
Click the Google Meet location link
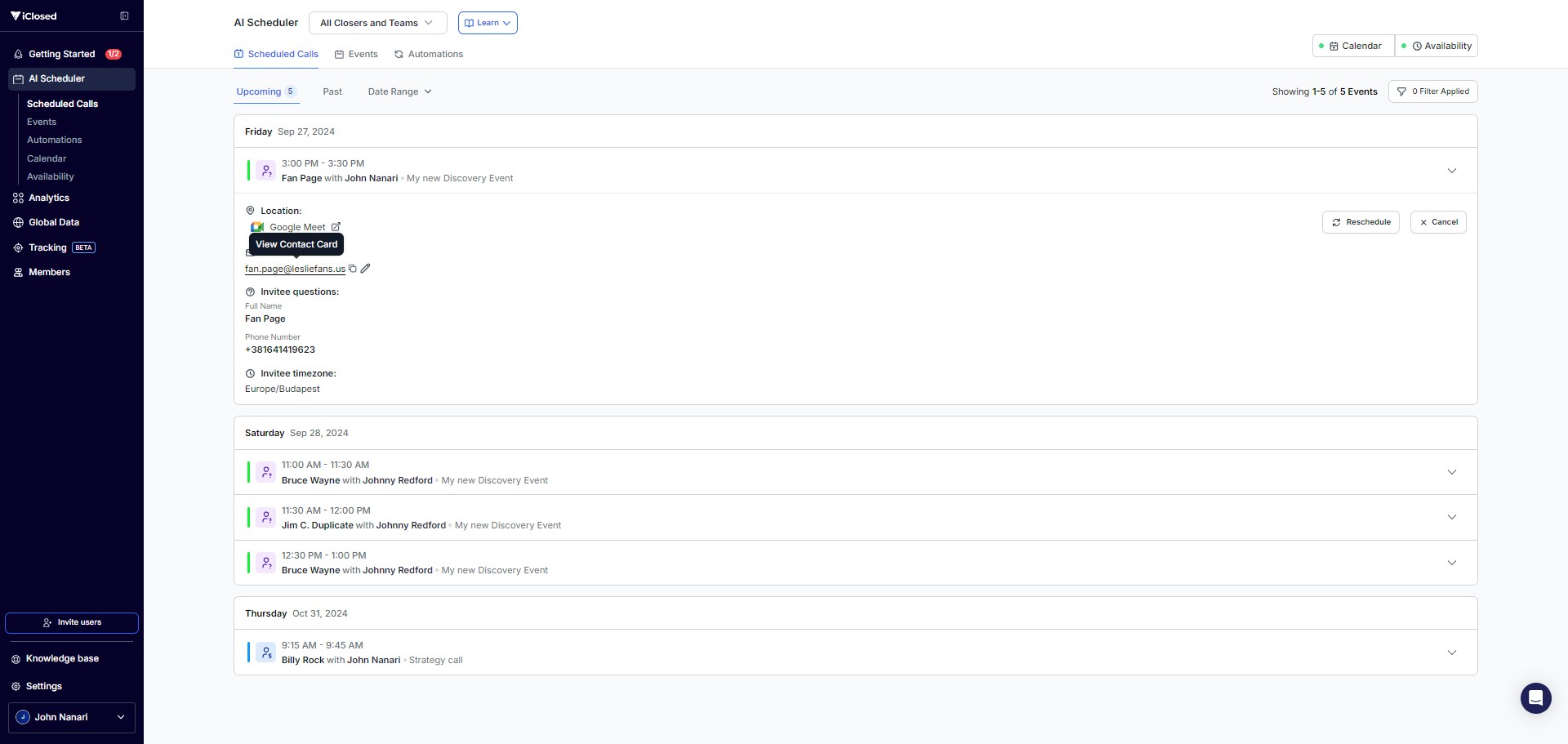click(x=297, y=227)
